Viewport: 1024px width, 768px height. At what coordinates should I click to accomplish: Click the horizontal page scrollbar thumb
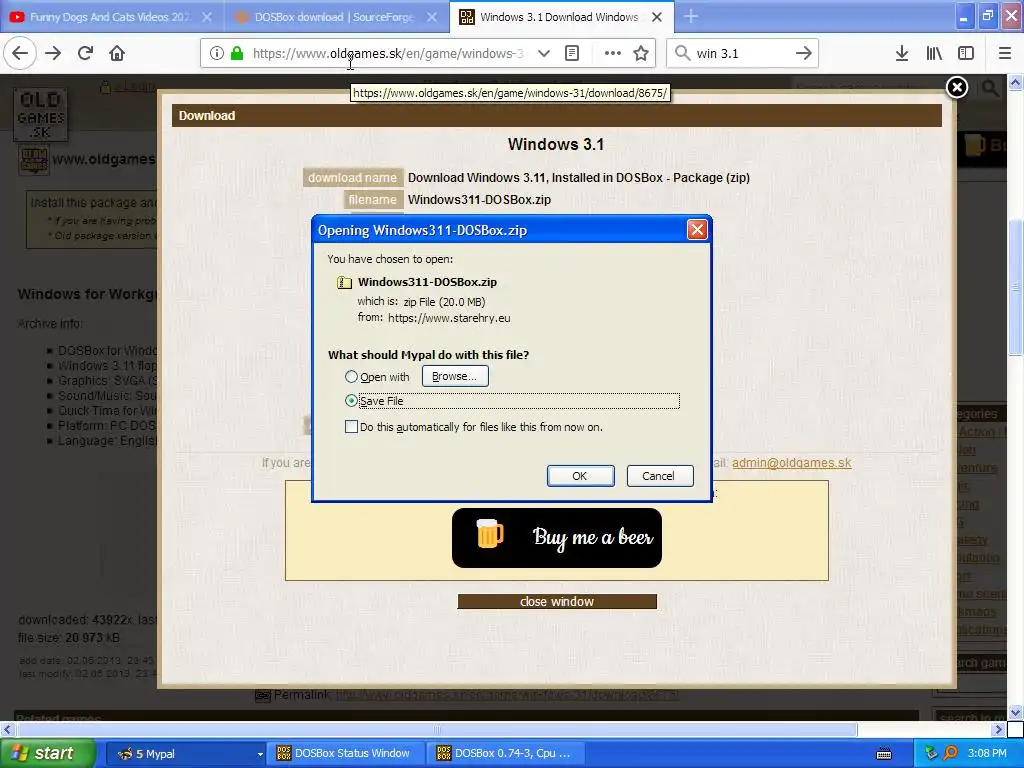point(436,729)
